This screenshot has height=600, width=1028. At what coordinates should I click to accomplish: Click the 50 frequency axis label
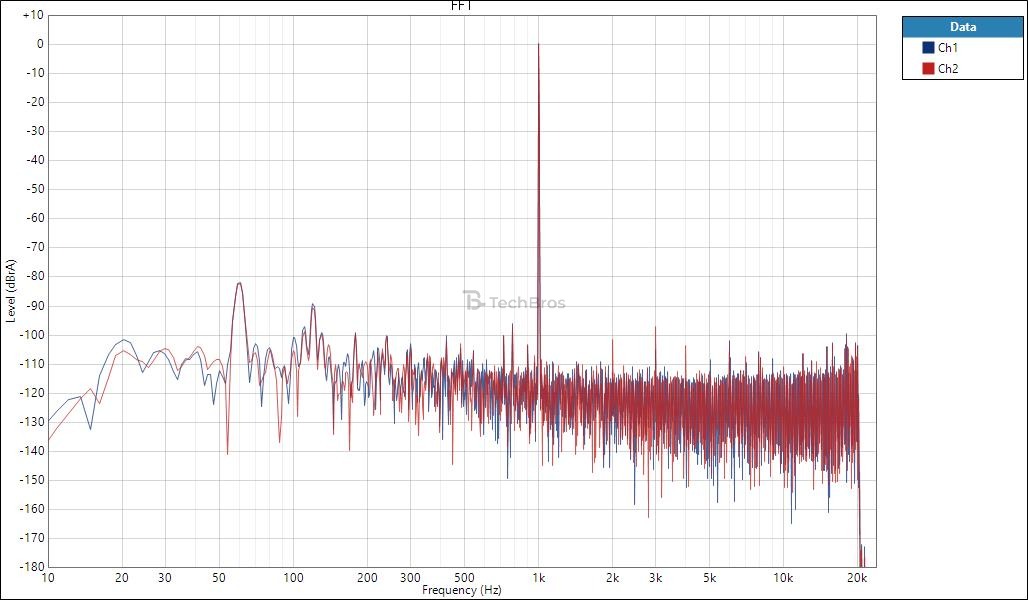tap(219, 578)
